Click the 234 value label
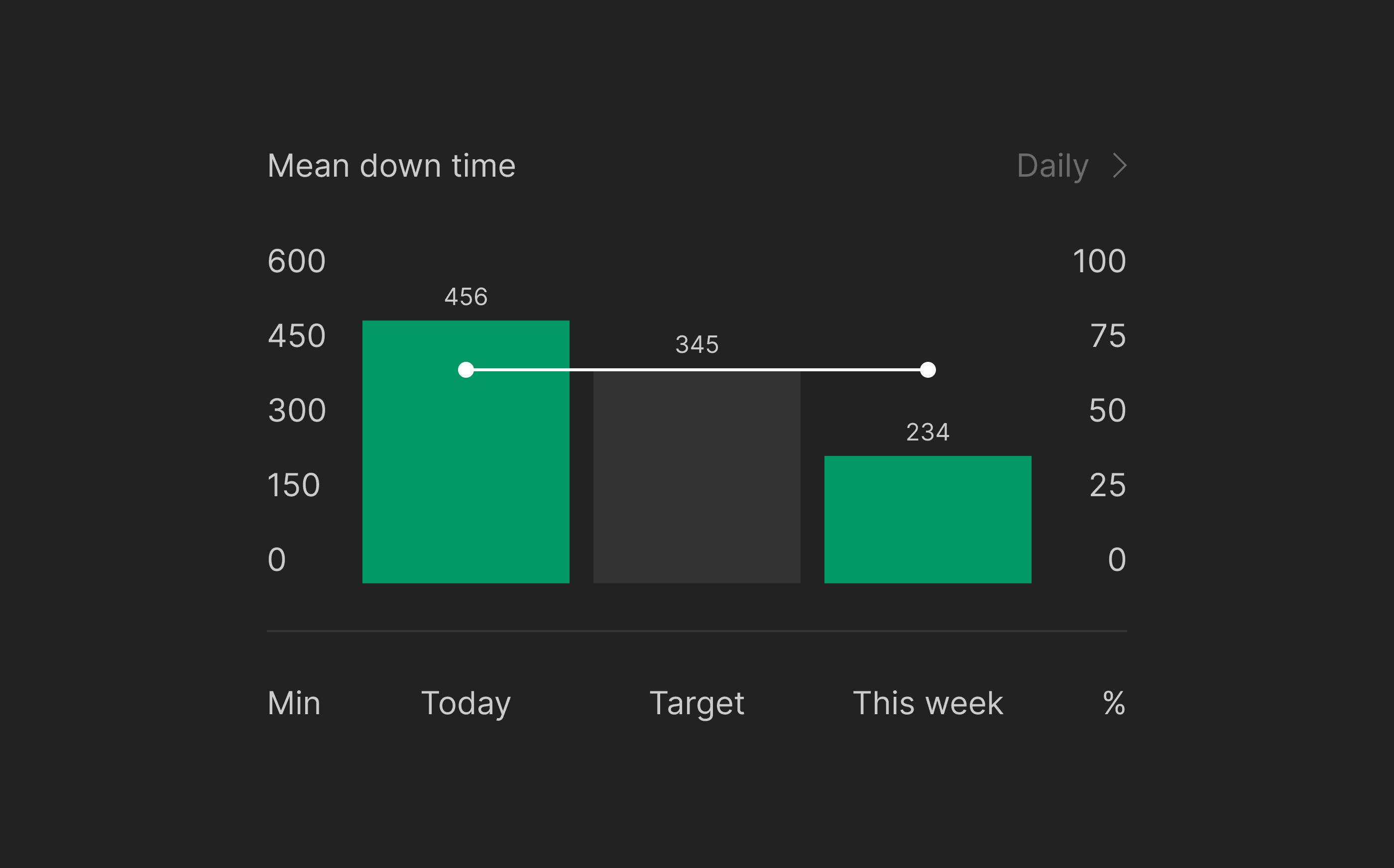This screenshot has width=1394, height=868. click(x=928, y=432)
